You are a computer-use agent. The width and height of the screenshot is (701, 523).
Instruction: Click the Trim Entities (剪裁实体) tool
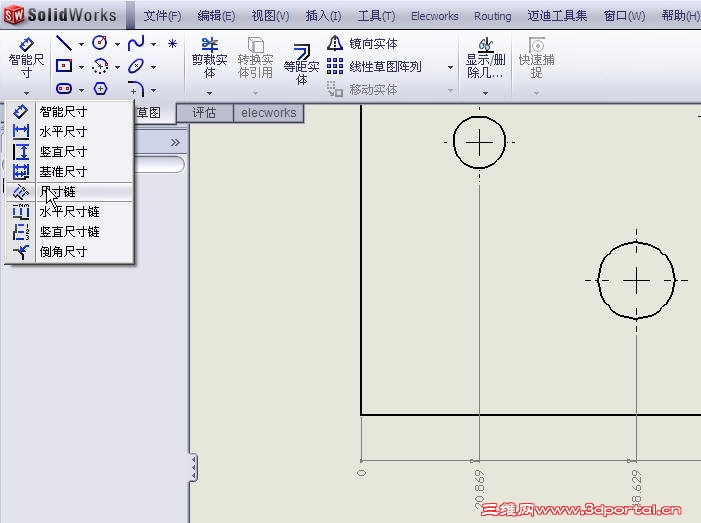[209, 58]
